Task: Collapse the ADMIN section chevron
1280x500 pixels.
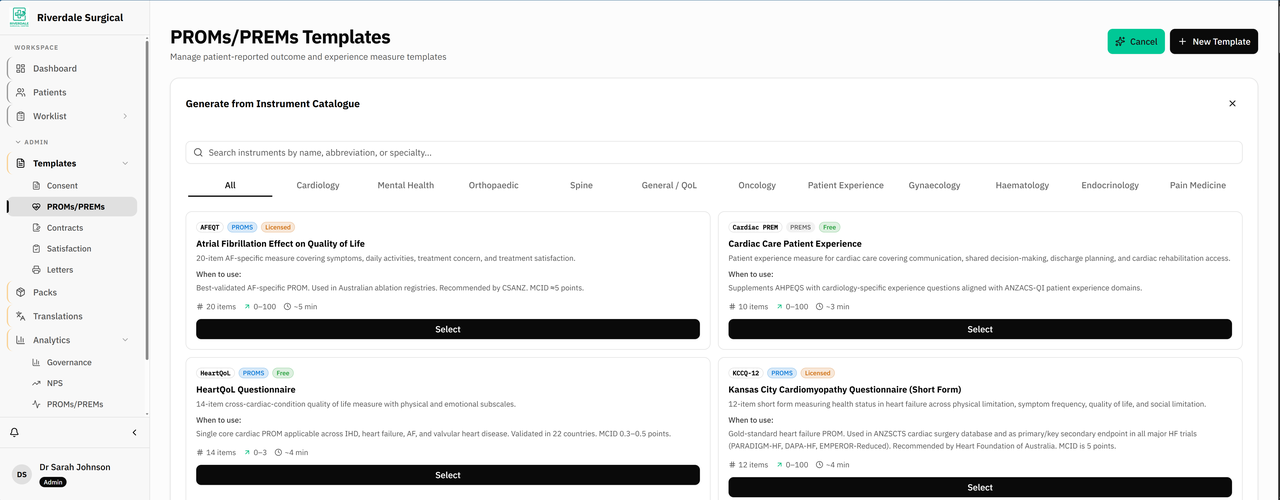Action: click(18, 142)
